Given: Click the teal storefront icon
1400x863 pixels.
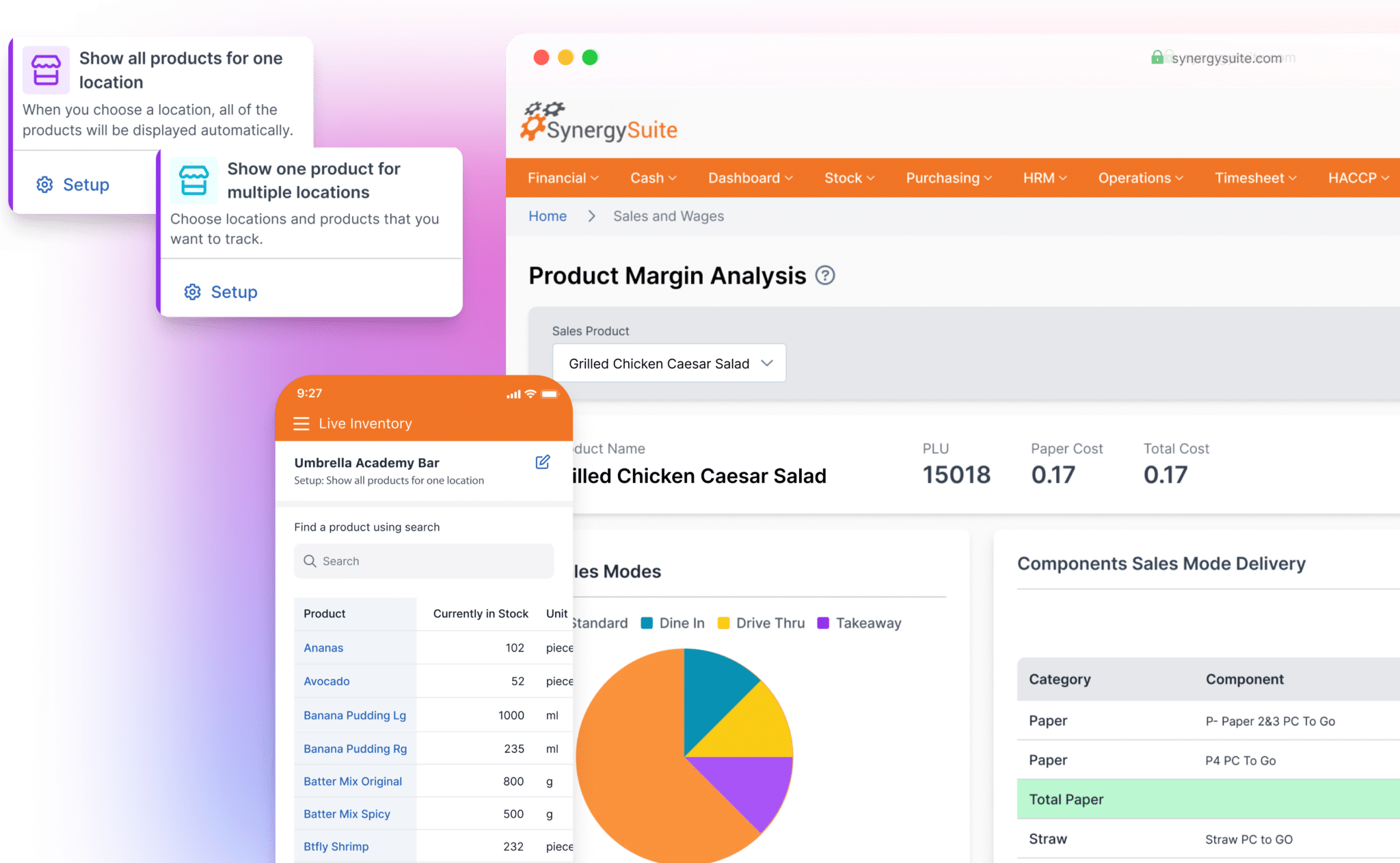Looking at the screenshot, I should tap(193, 180).
